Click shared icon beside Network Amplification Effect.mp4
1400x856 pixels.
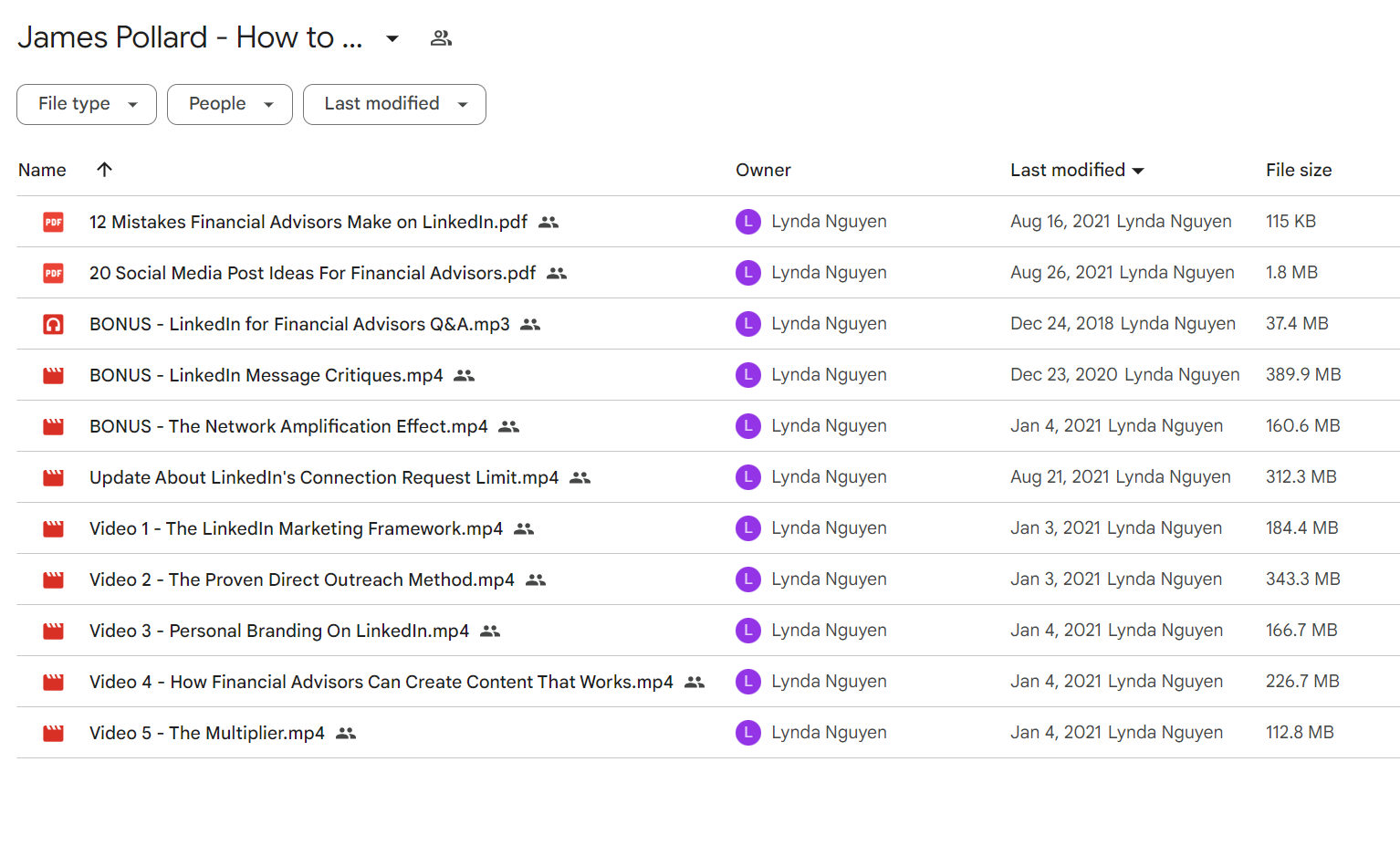click(x=509, y=426)
